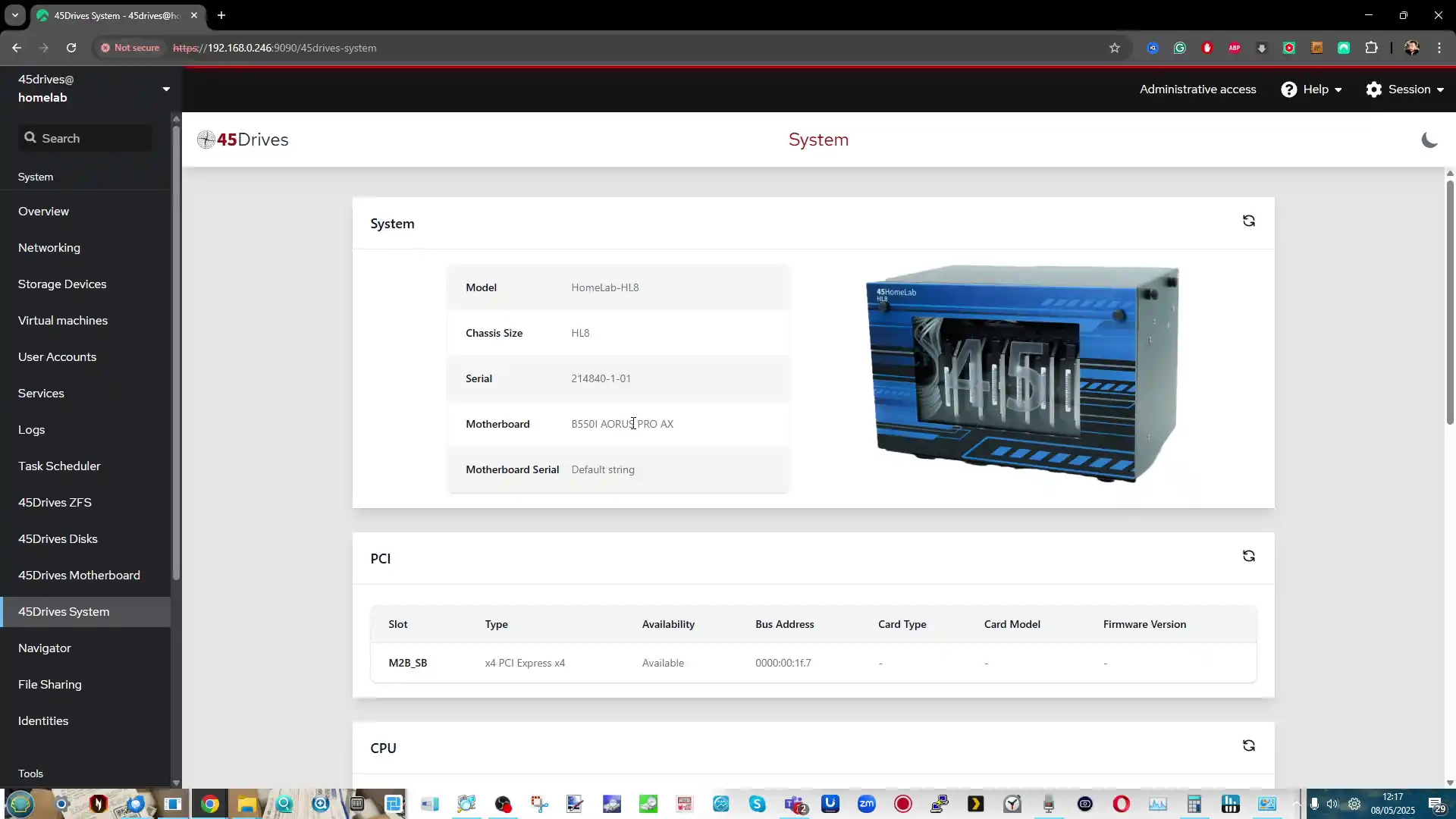Click the browser address bar URL

(x=275, y=48)
